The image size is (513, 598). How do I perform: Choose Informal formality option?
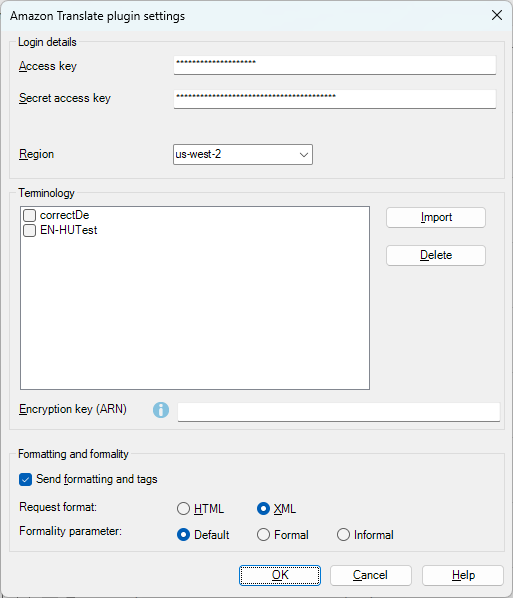coord(343,535)
